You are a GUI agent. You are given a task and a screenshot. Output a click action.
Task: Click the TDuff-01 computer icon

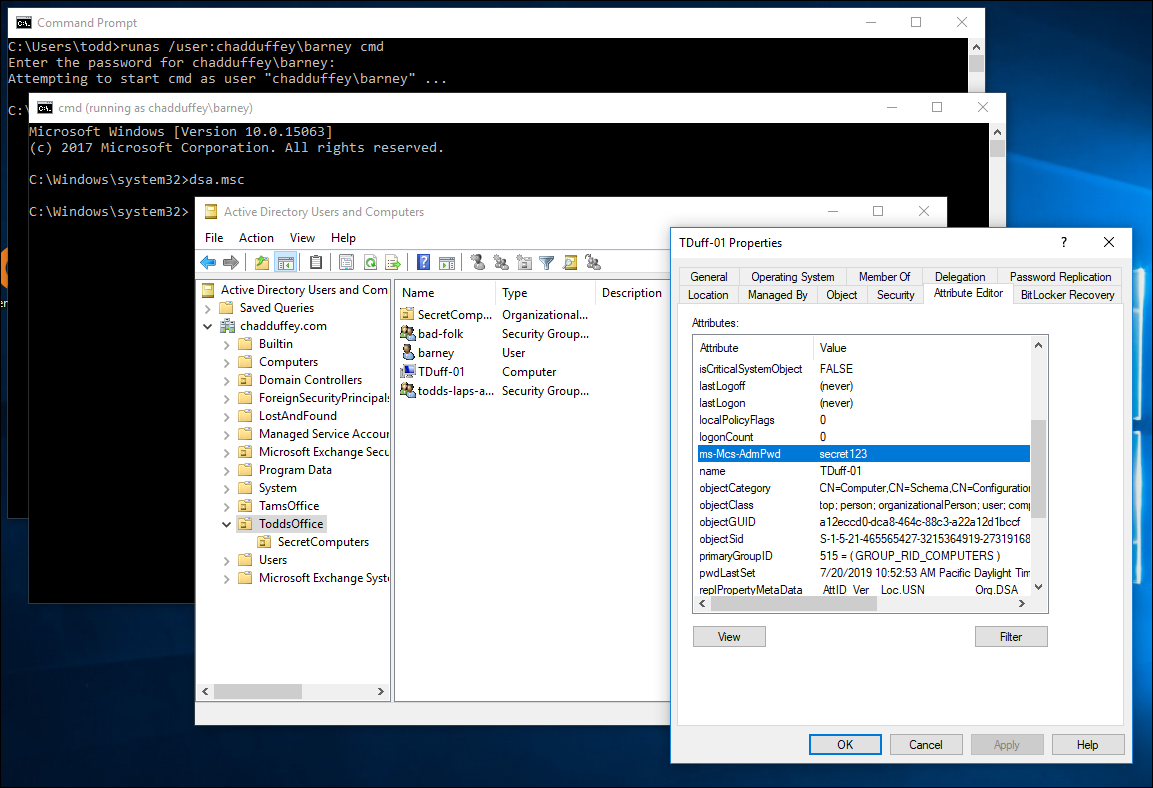[407, 372]
